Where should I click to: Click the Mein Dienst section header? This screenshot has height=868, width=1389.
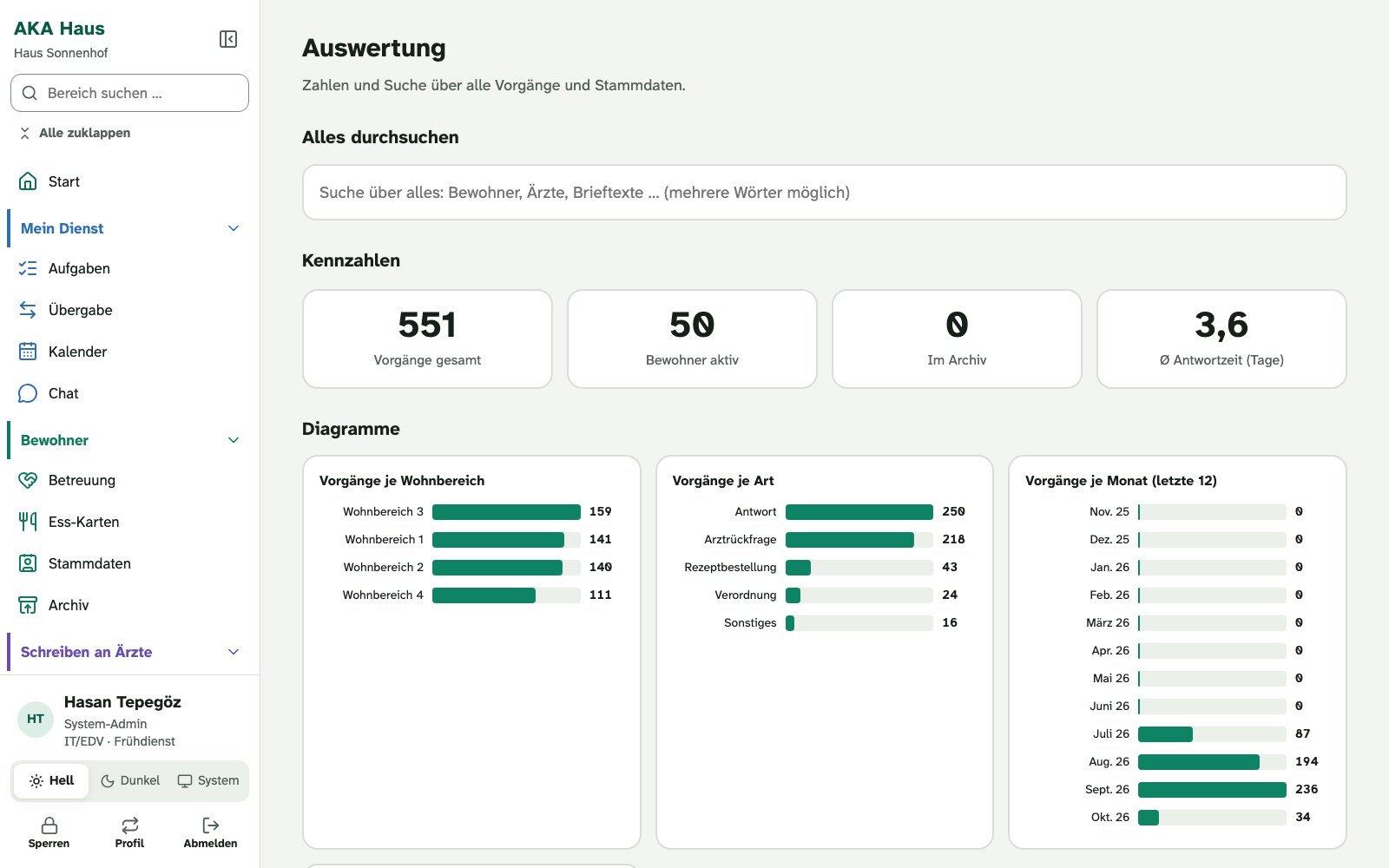[129, 228]
